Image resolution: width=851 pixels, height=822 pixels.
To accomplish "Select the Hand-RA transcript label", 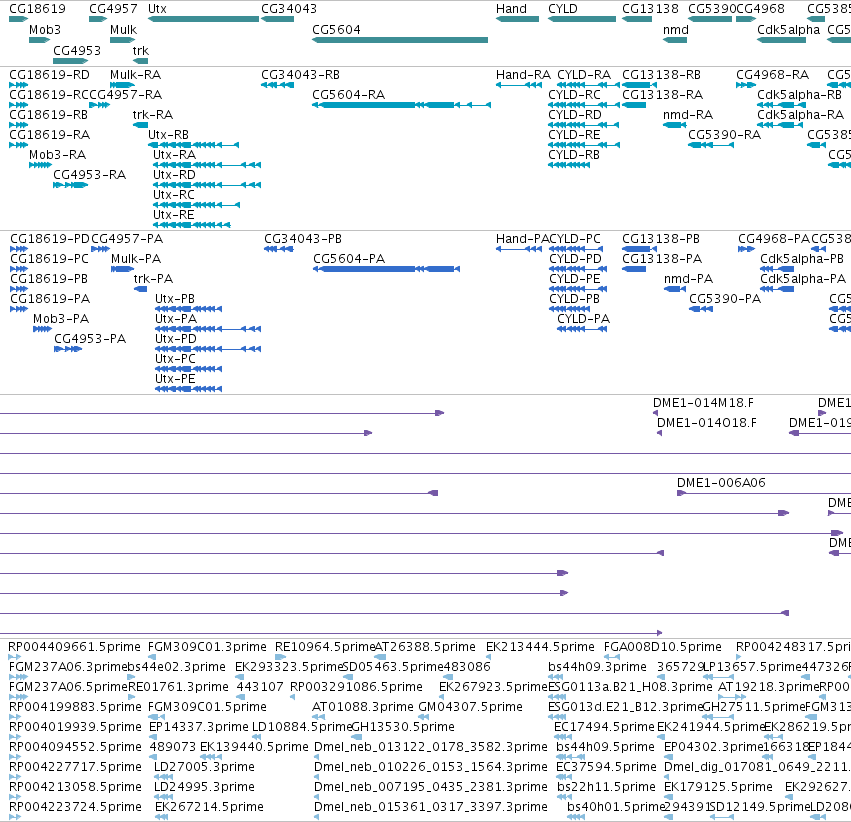I will [x=523, y=75].
